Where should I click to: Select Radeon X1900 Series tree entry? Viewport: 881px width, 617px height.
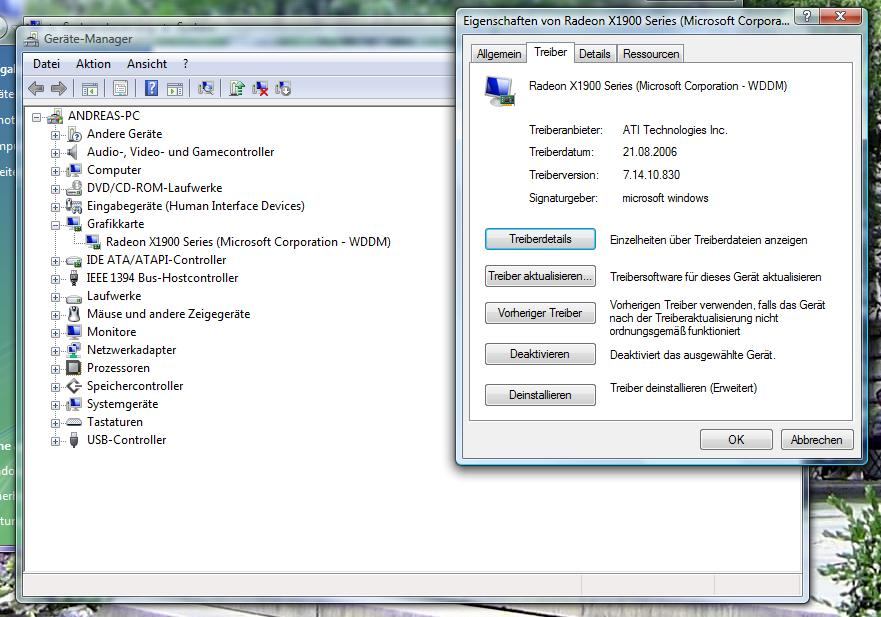[248, 242]
